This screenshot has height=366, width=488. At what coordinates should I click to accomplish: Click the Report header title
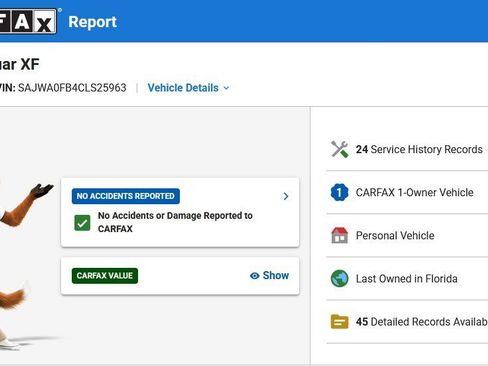coord(92,22)
